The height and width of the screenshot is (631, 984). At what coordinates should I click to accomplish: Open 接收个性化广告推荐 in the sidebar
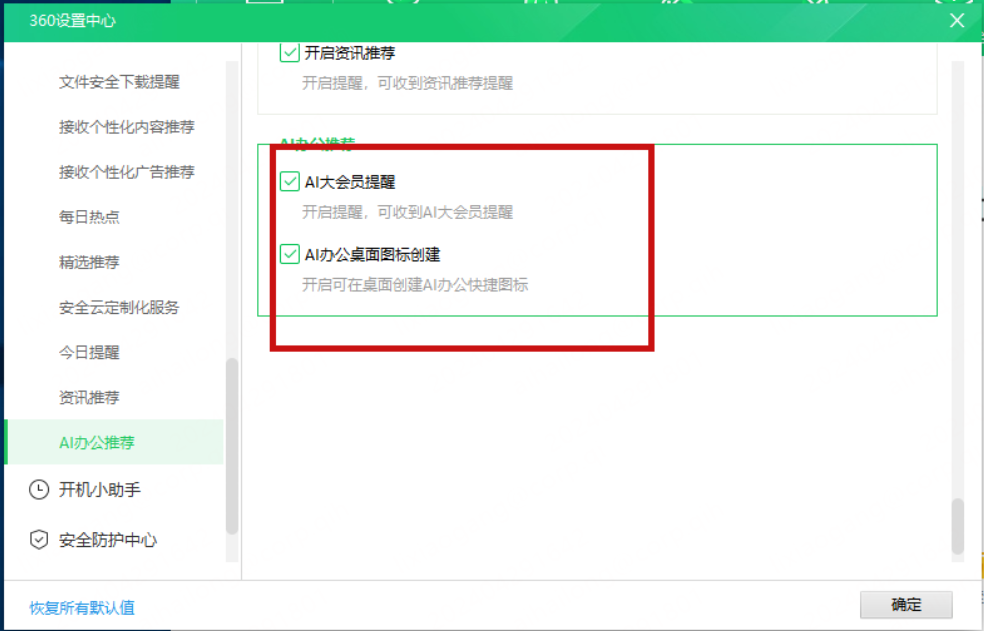(127, 172)
